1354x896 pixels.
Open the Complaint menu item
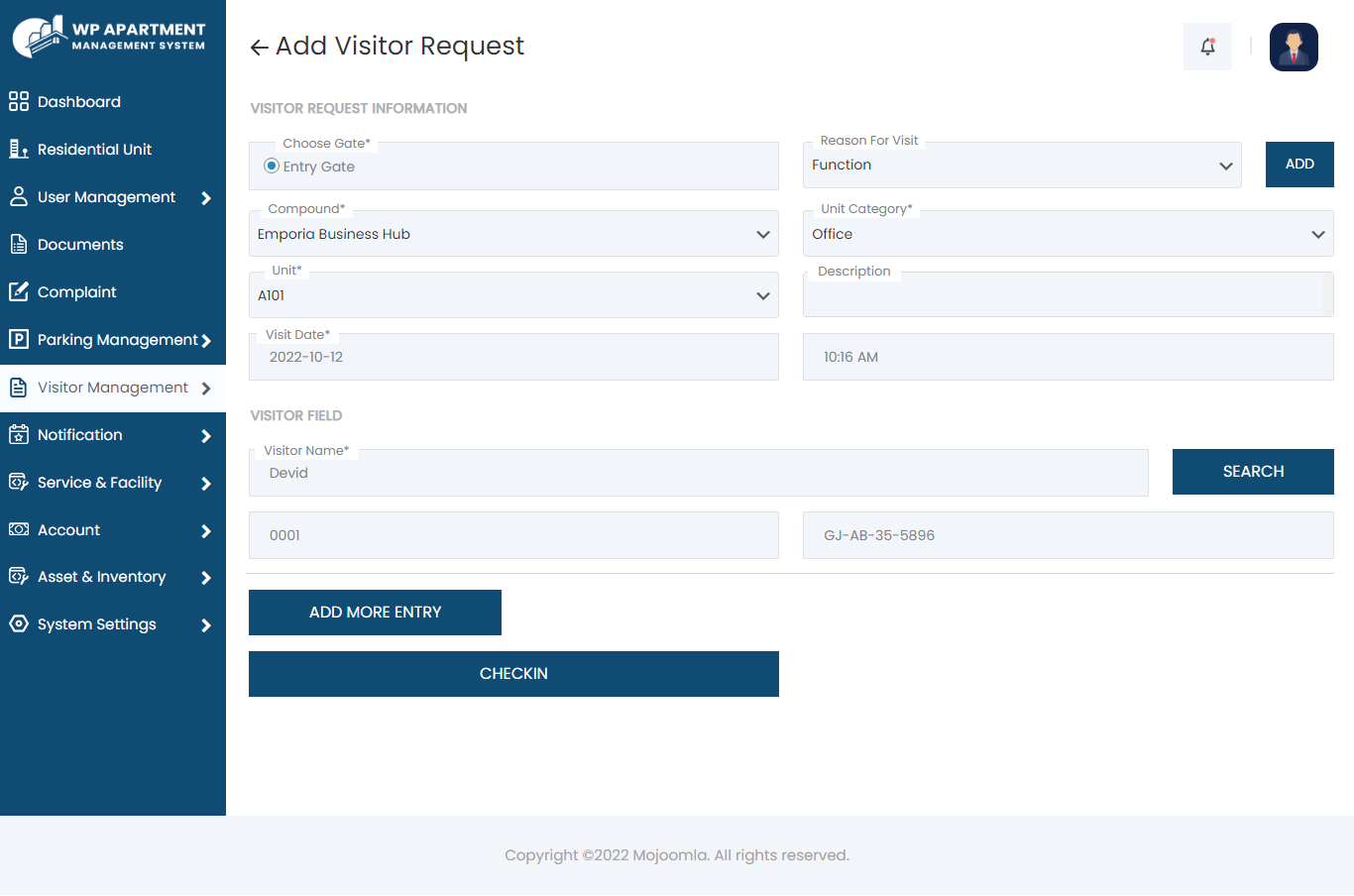(113, 291)
